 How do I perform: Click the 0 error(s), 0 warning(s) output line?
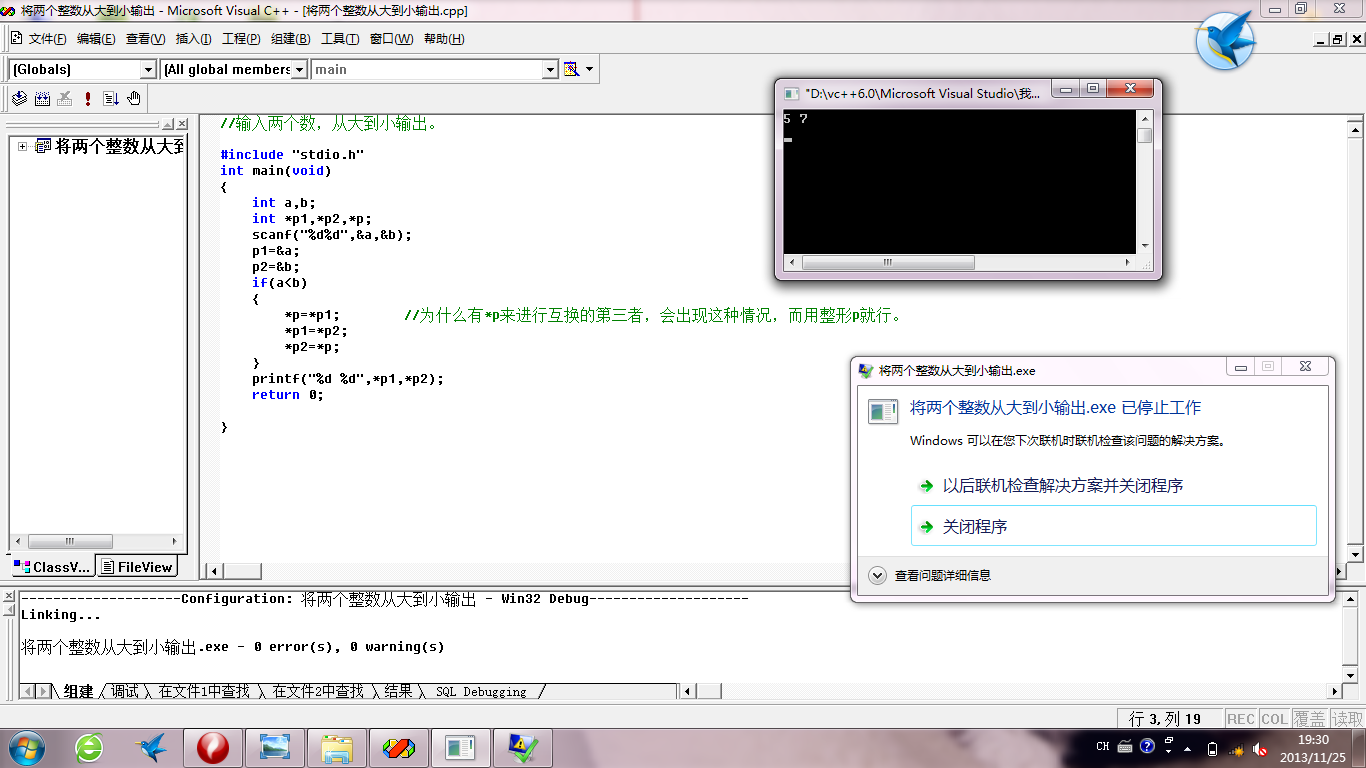point(233,646)
